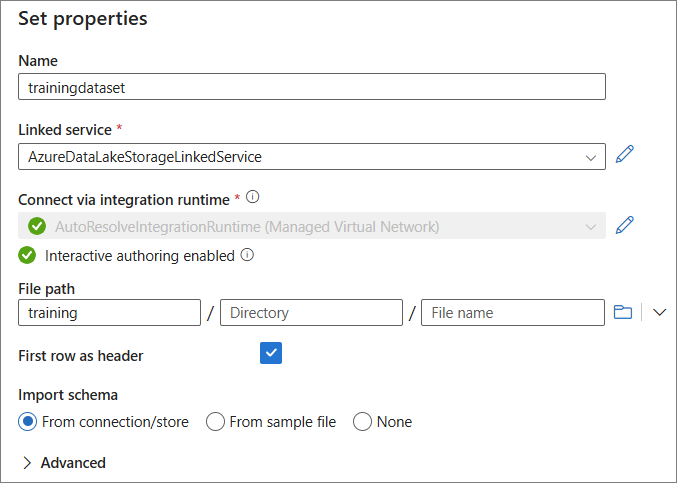Click the Directory input field
The width and height of the screenshot is (677, 483).
[311, 313]
